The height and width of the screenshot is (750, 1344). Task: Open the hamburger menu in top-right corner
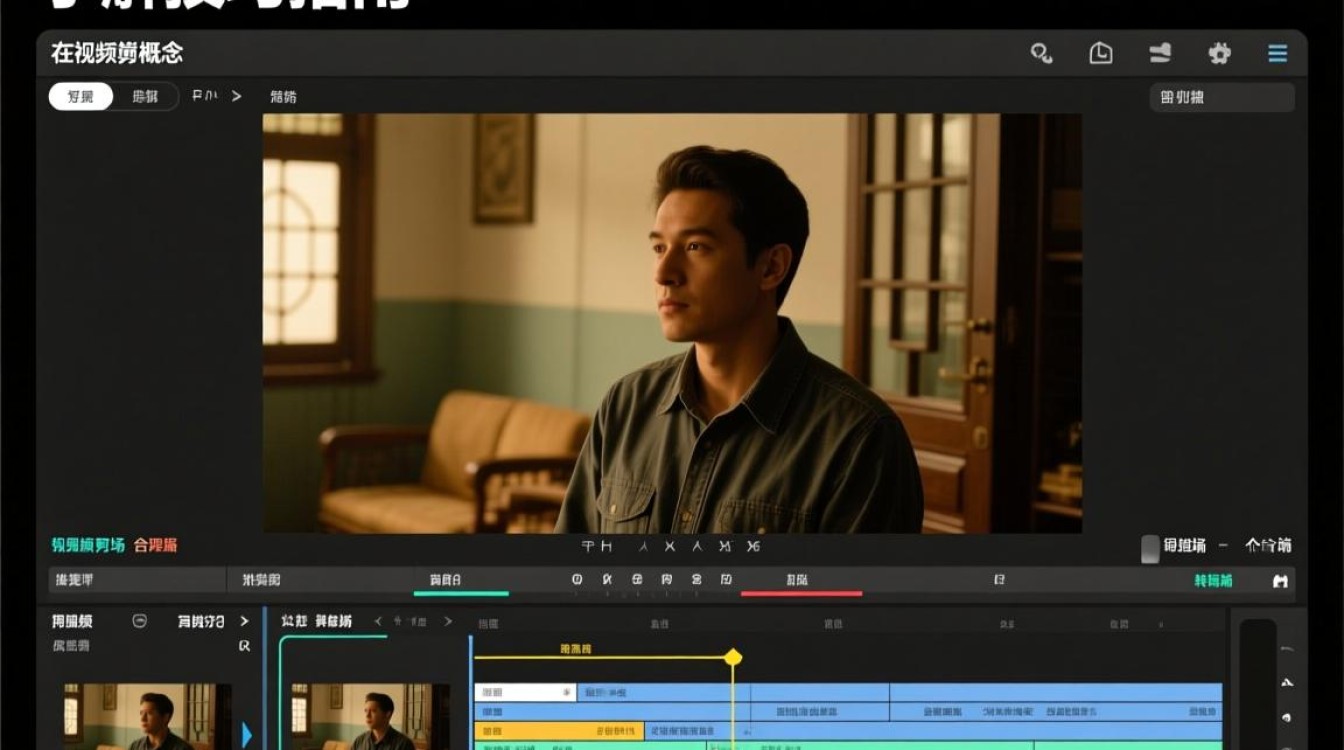point(1277,54)
